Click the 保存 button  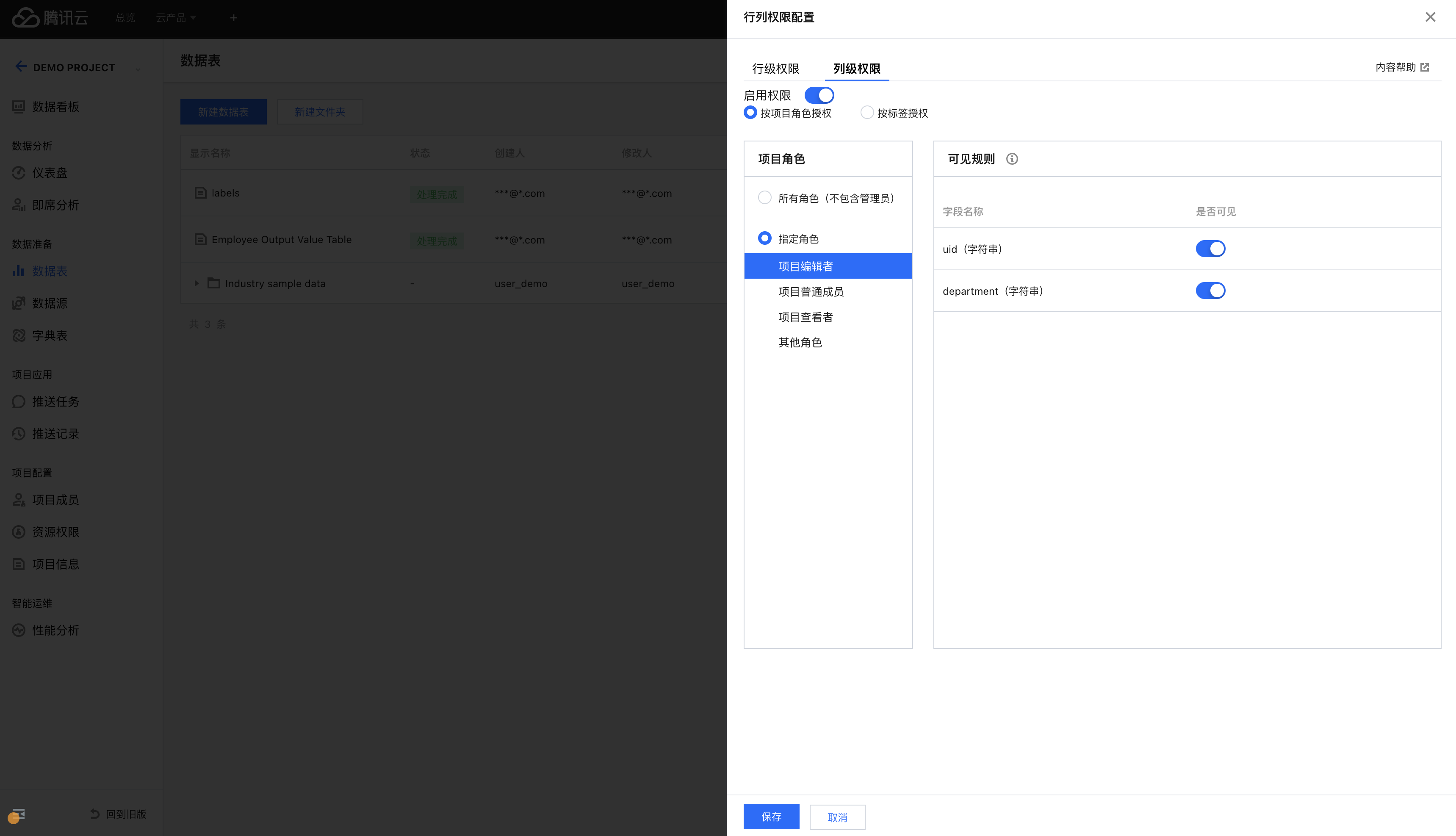click(771, 817)
